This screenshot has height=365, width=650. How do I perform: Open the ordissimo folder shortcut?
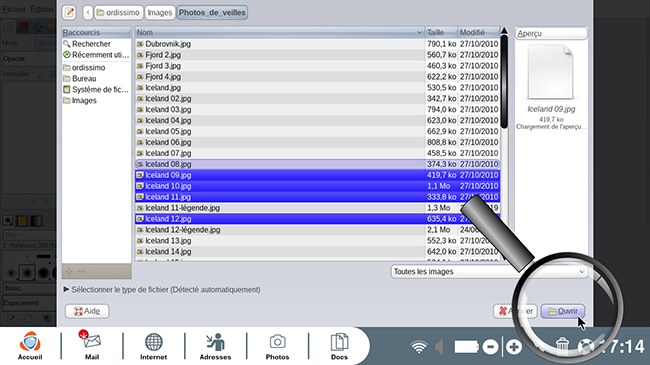point(96,68)
